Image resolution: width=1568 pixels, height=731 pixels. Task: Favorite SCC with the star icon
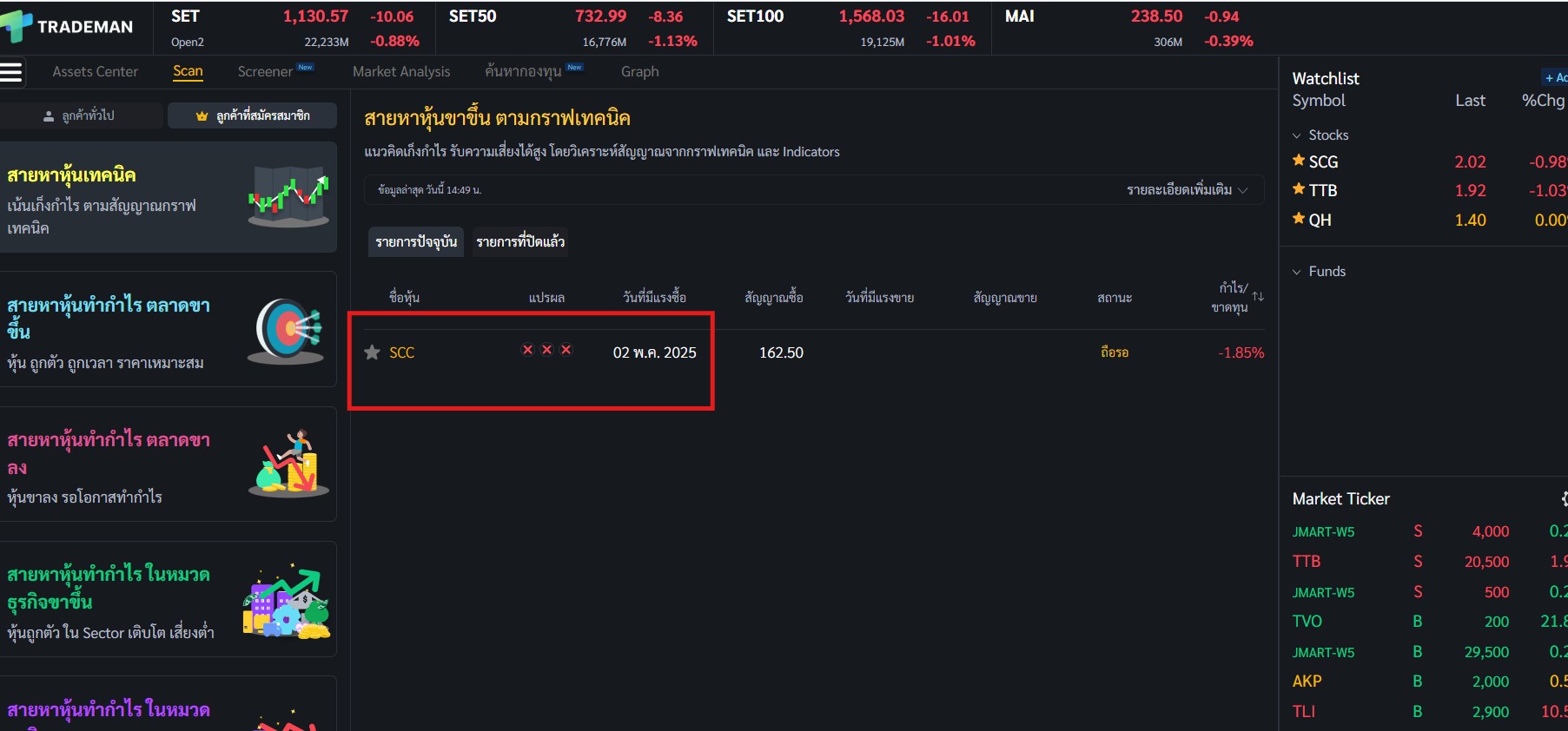coord(372,352)
